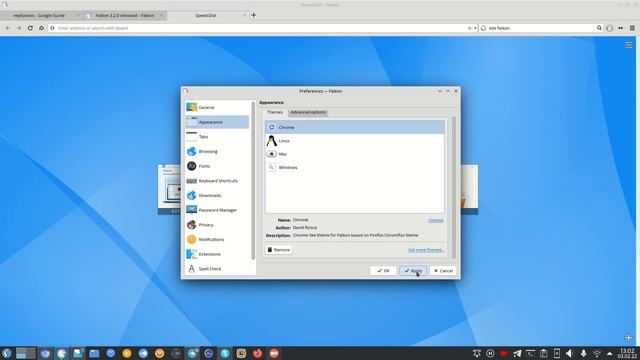The image size is (640, 360).
Task: Go forward in browser history
Action: point(19,28)
